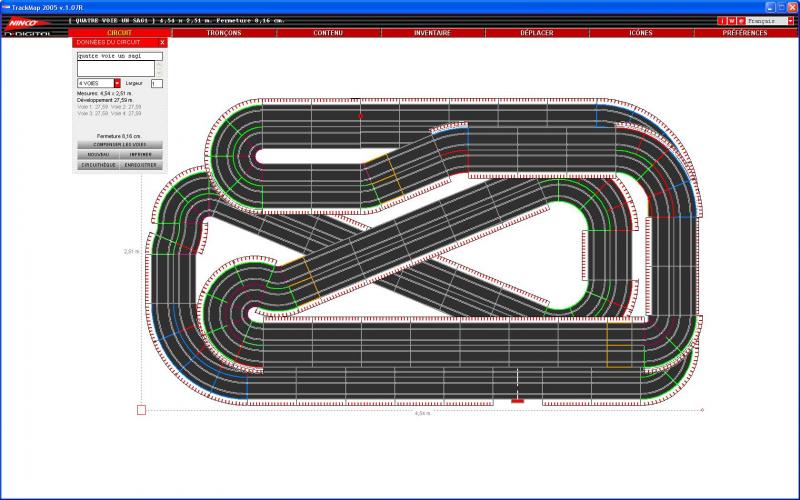Open the CIRCUIT menu

click(x=119, y=33)
